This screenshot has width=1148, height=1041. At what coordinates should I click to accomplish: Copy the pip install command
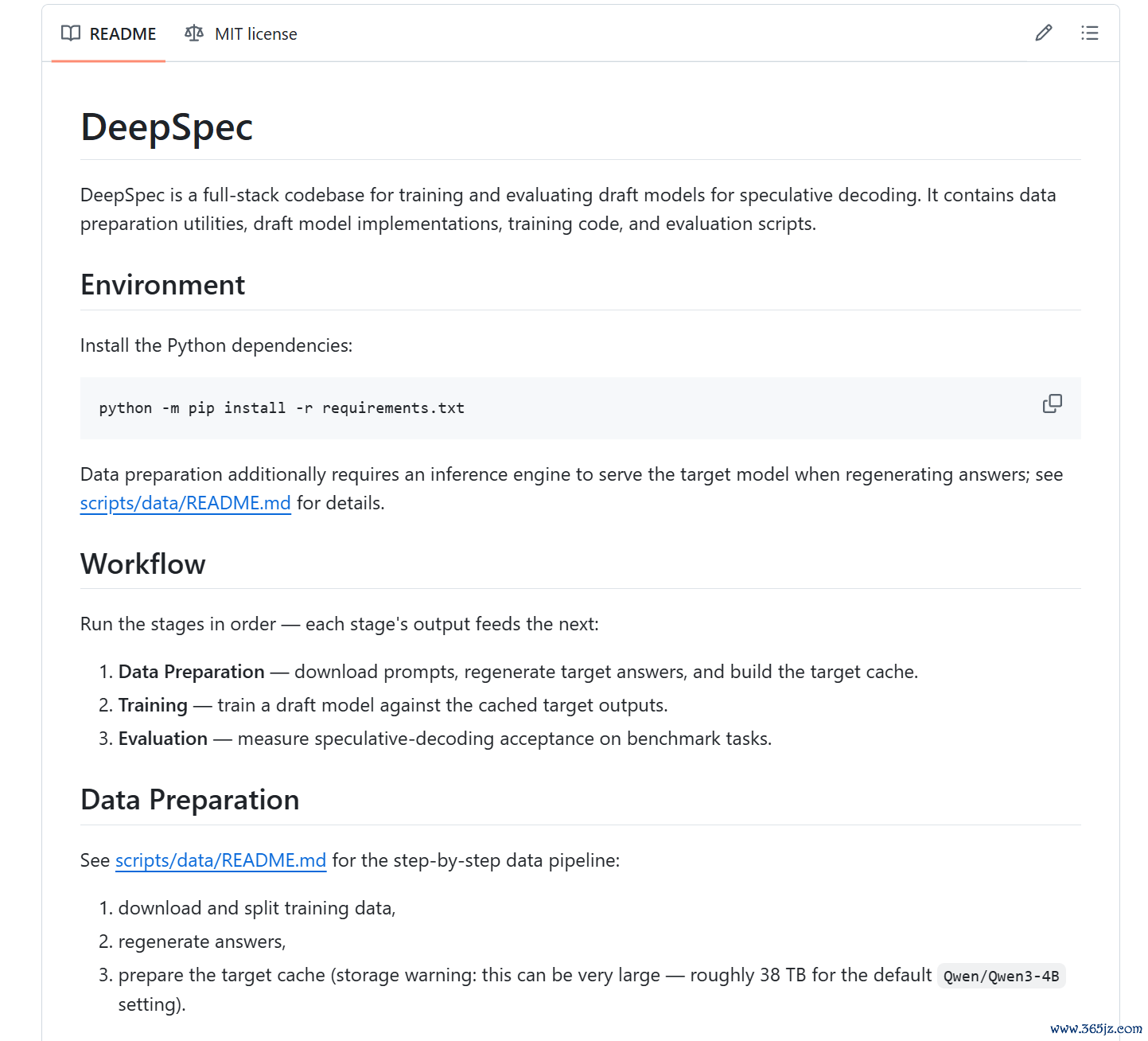click(x=1053, y=404)
